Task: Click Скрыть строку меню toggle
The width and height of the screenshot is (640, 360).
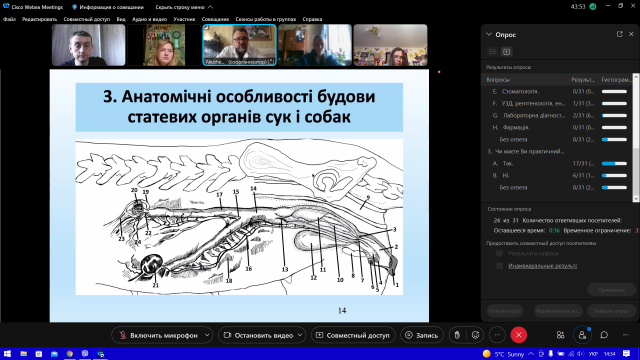Action: click(x=184, y=7)
